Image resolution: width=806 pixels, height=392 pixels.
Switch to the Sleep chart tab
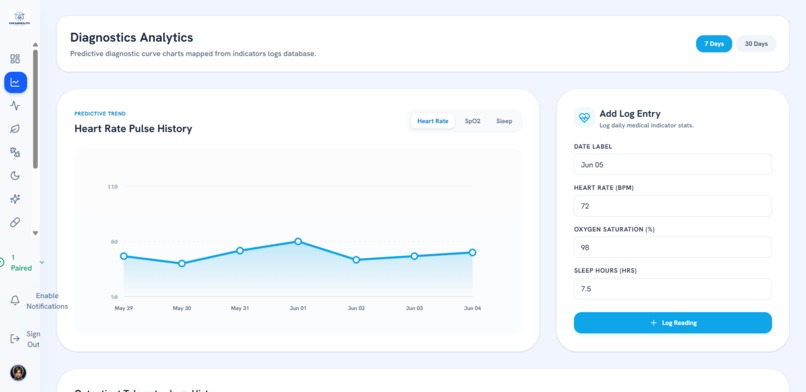(x=504, y=121)
